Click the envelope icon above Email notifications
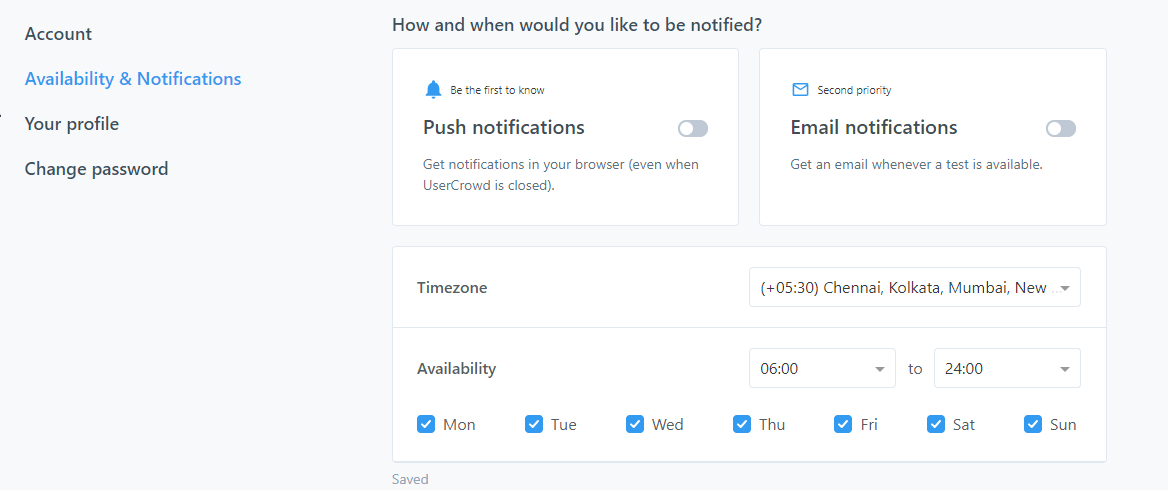 [800, 90]
